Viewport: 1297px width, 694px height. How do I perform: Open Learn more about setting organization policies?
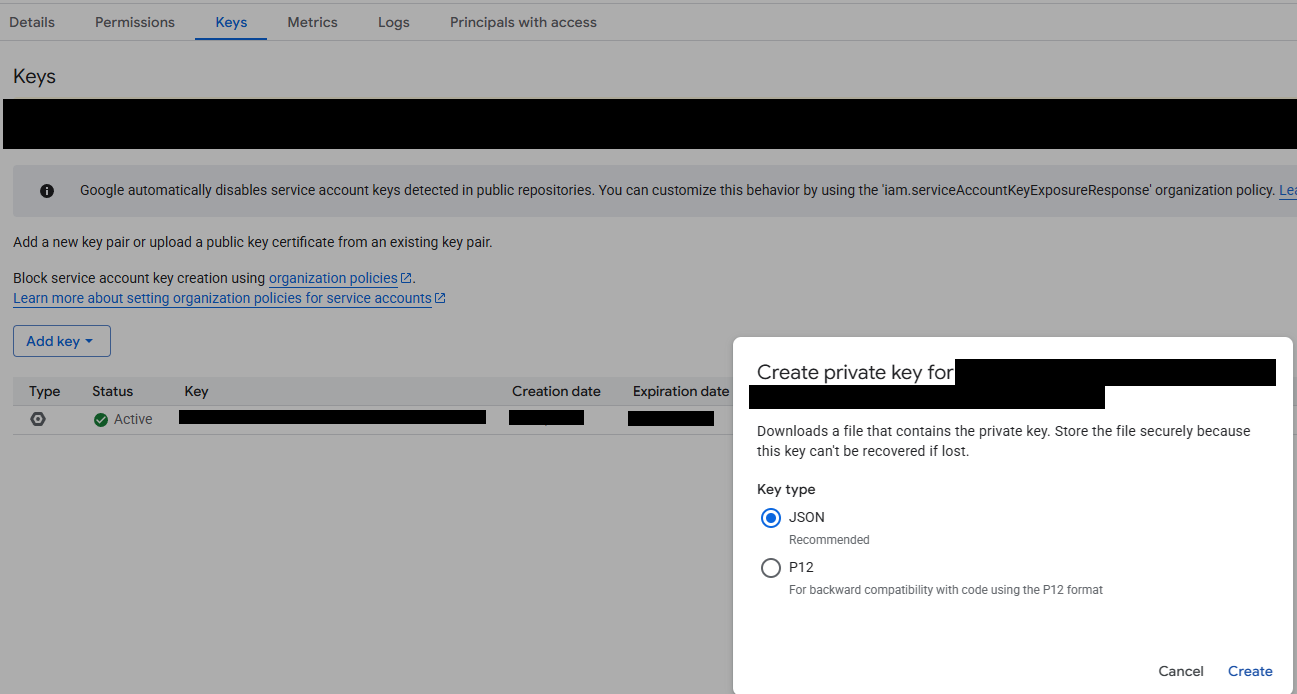(222, 298)
